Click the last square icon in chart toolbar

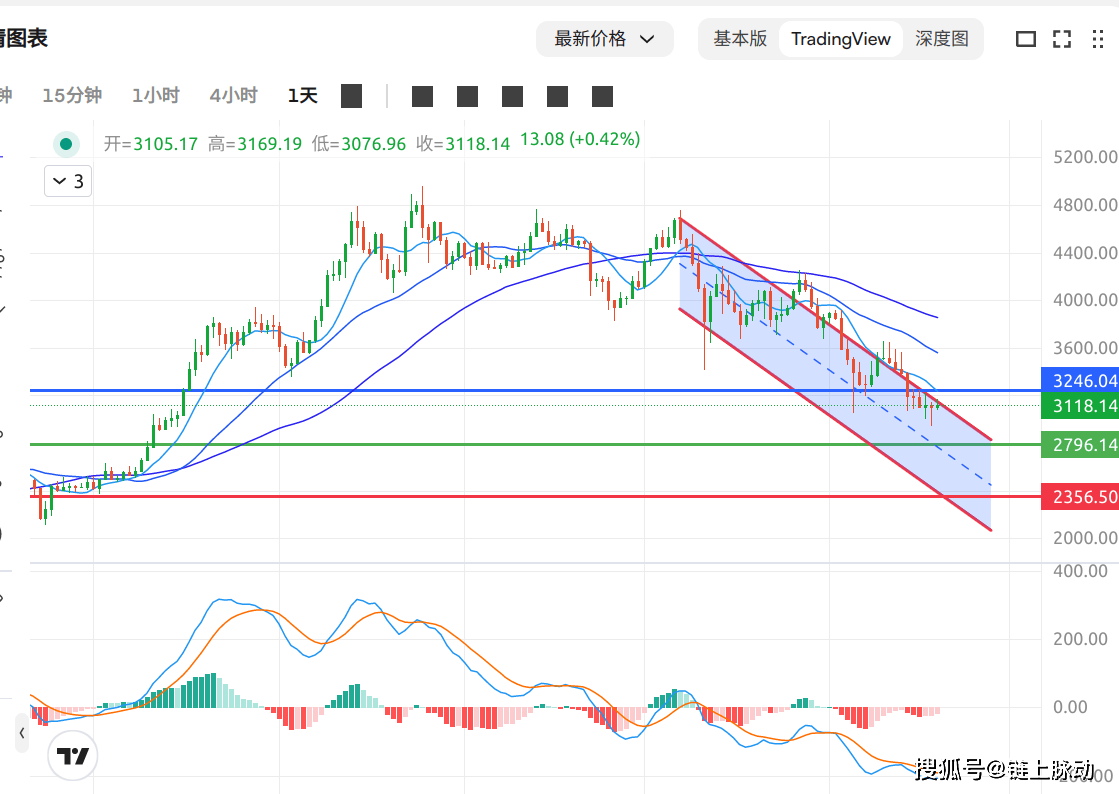[x=602, y=96]
